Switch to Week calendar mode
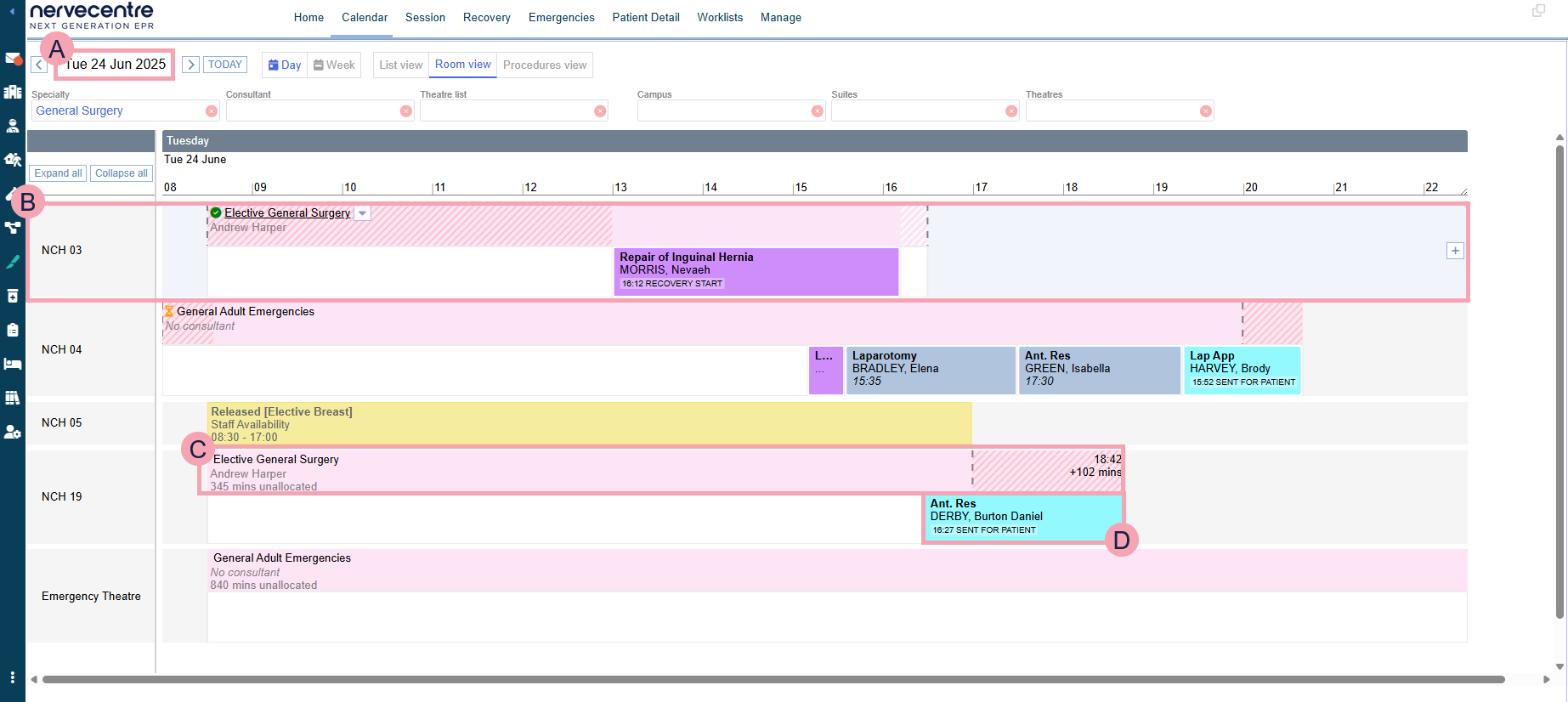Viewport: 1568px width, 702px height. (x=334, y=65)
